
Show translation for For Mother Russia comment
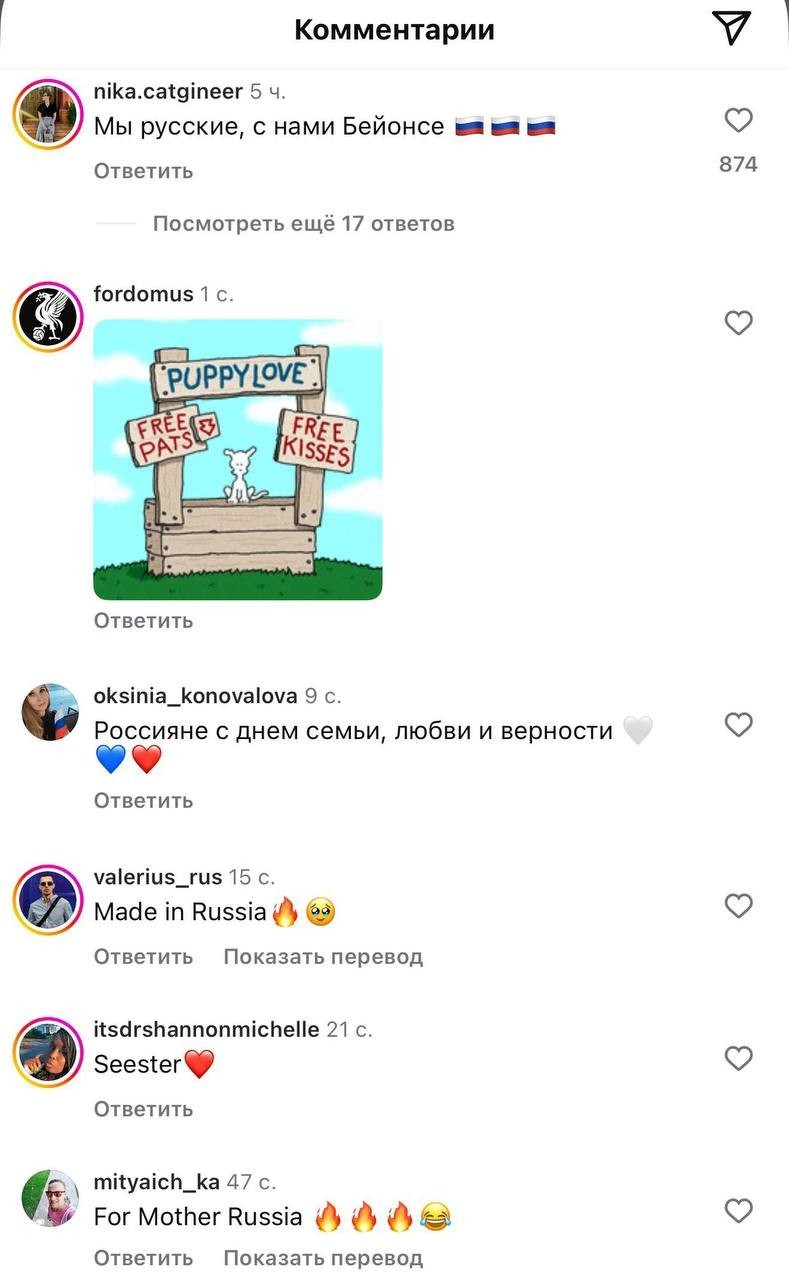323,1258
